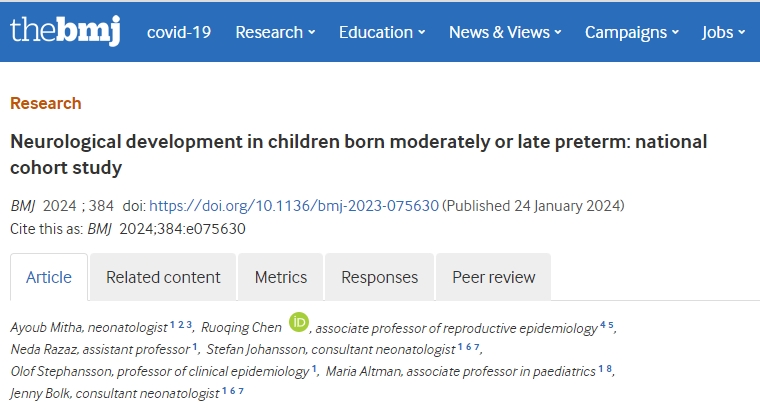
Task: Expand the Campaigns menu
Action: pyautogui.click(x=632, y=32)
